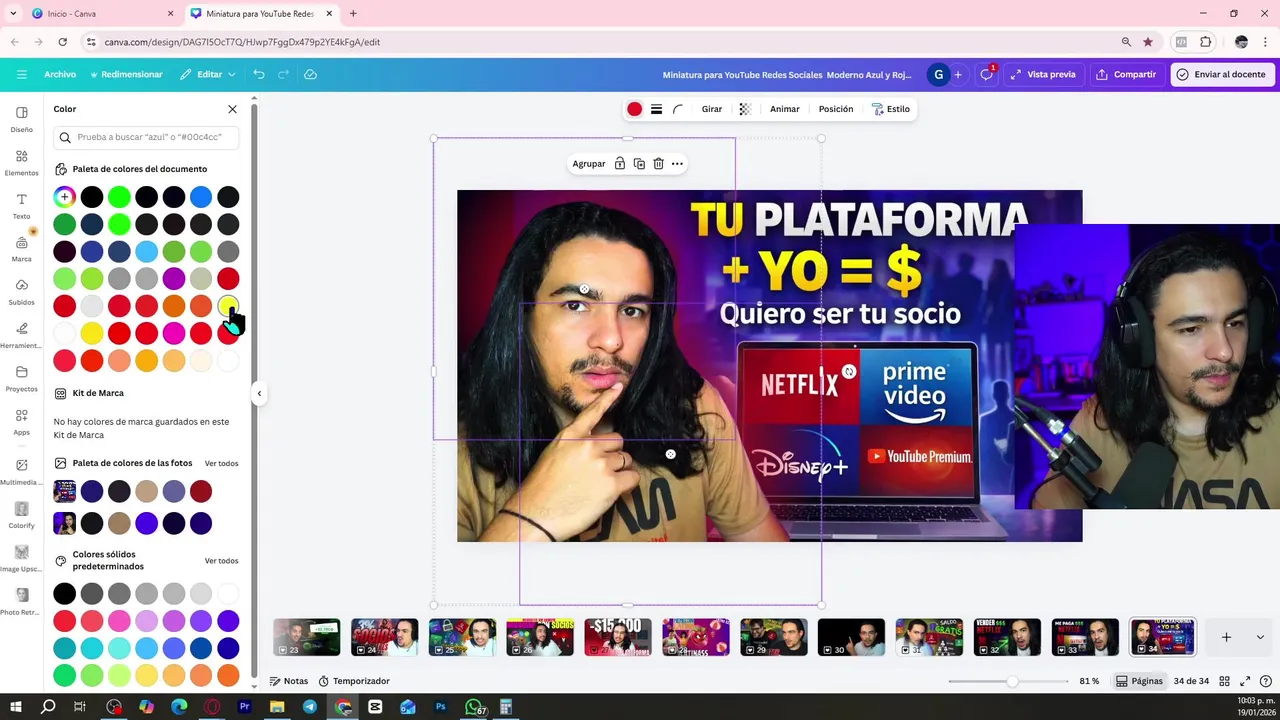Image resolution: width=1280 pixels, height=720 pixels.
Task: Open the Proyectos side panel
Action: (x=21, y=378)
